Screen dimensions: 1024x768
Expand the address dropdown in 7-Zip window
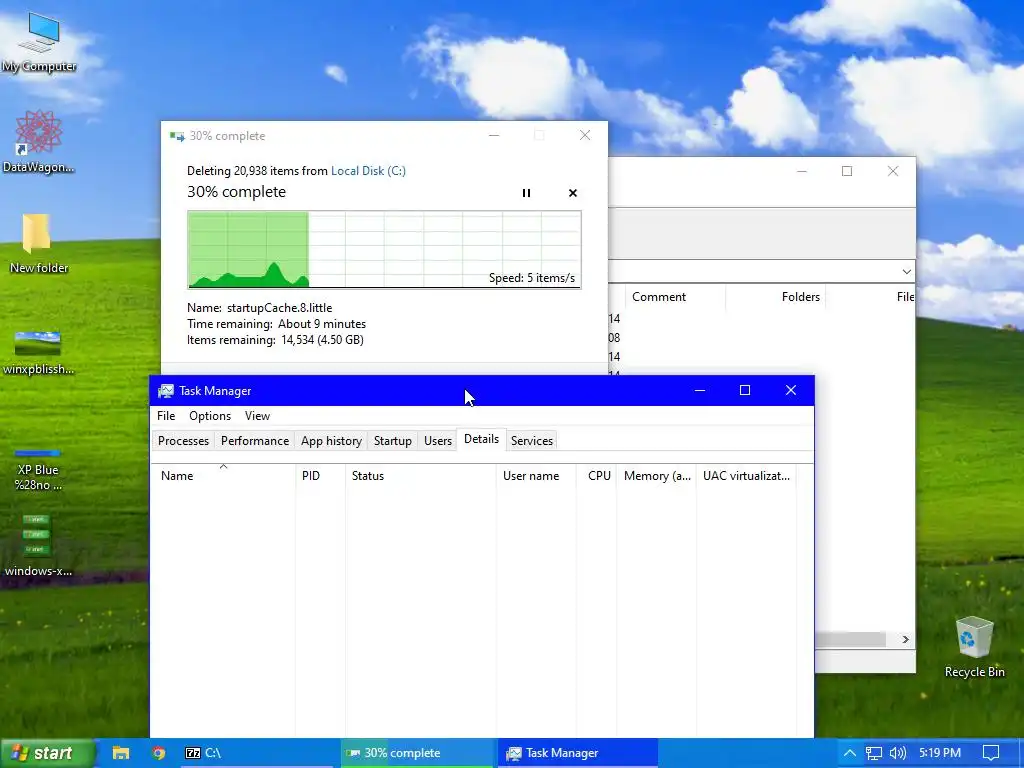click(906, 271)
